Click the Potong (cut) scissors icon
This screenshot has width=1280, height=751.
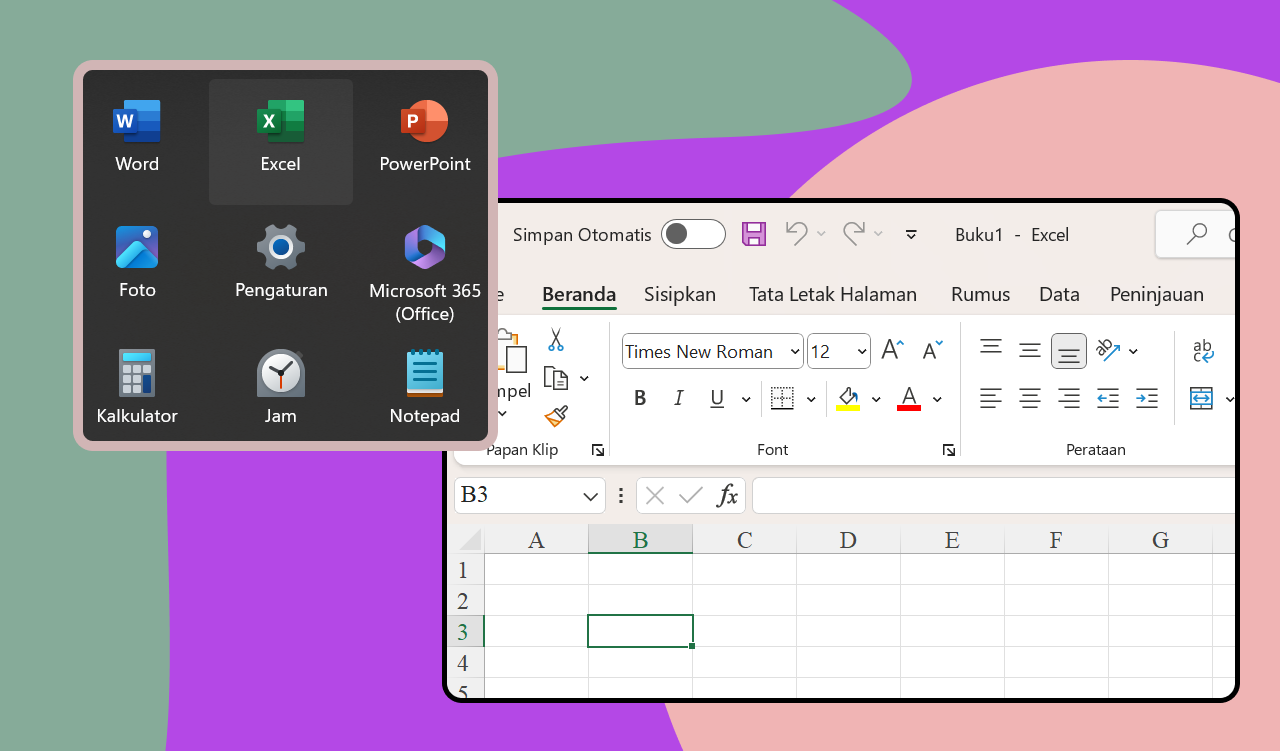(556, 340)
